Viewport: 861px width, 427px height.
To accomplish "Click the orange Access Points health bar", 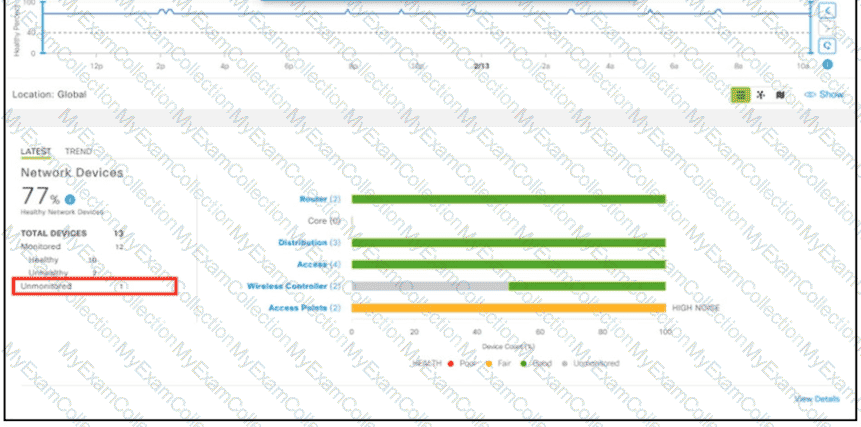I will (508, 308).
